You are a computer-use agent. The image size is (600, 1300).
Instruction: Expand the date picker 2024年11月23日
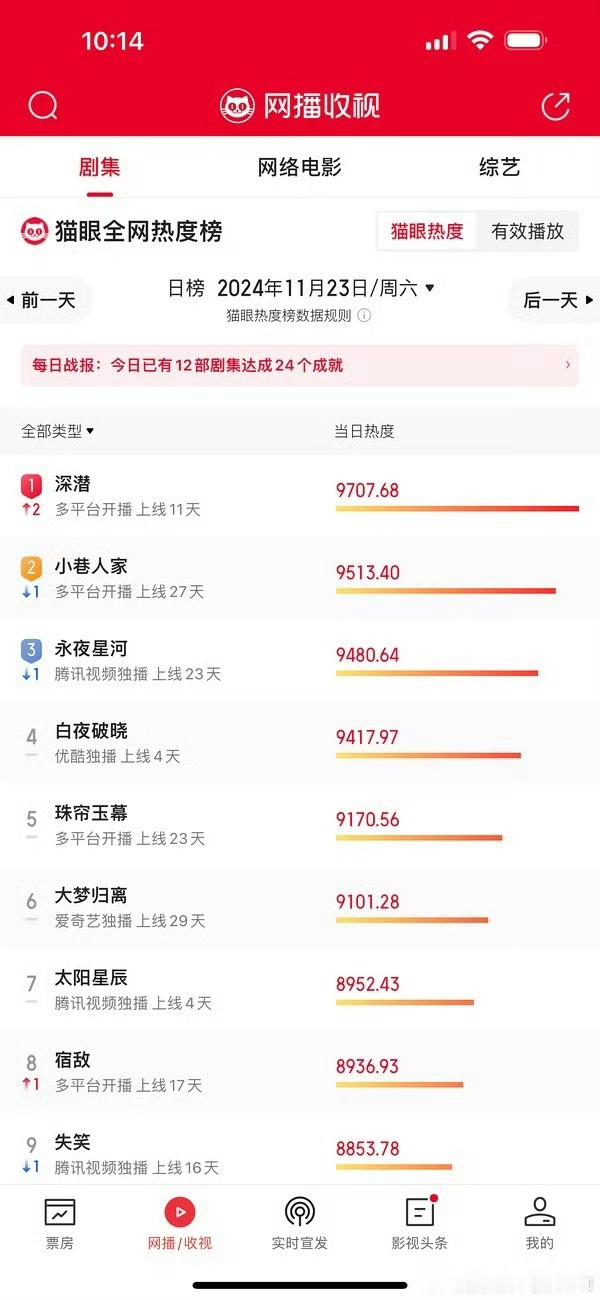(326, 289)
